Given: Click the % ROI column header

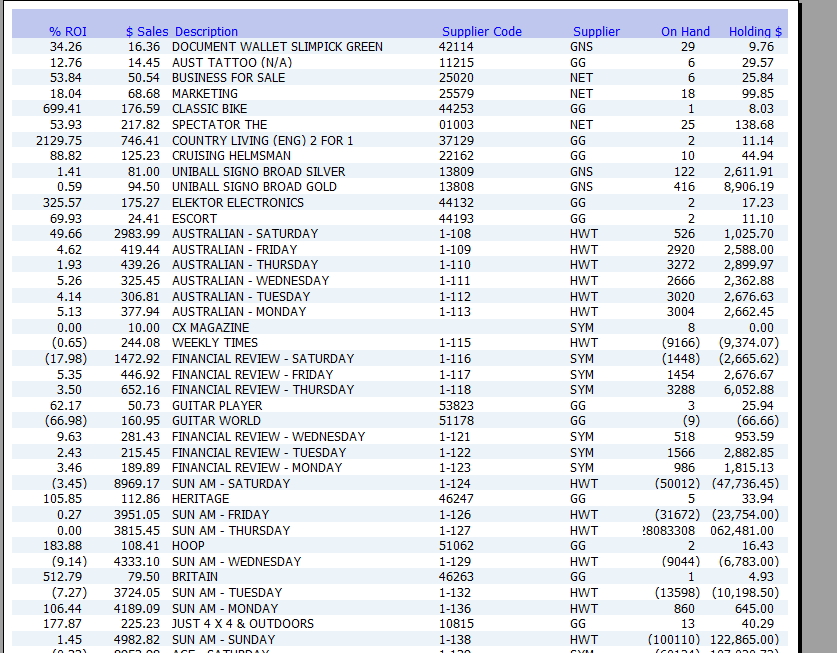Looking at the screenshot, I should 68,32.
